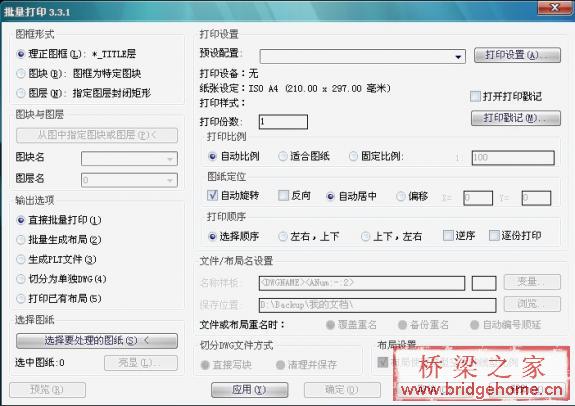
Task: Enable the 反向 checkbox
Action: 283,195
